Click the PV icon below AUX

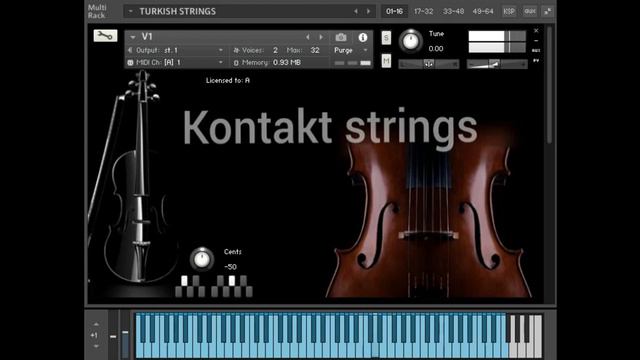click(536, 60)
